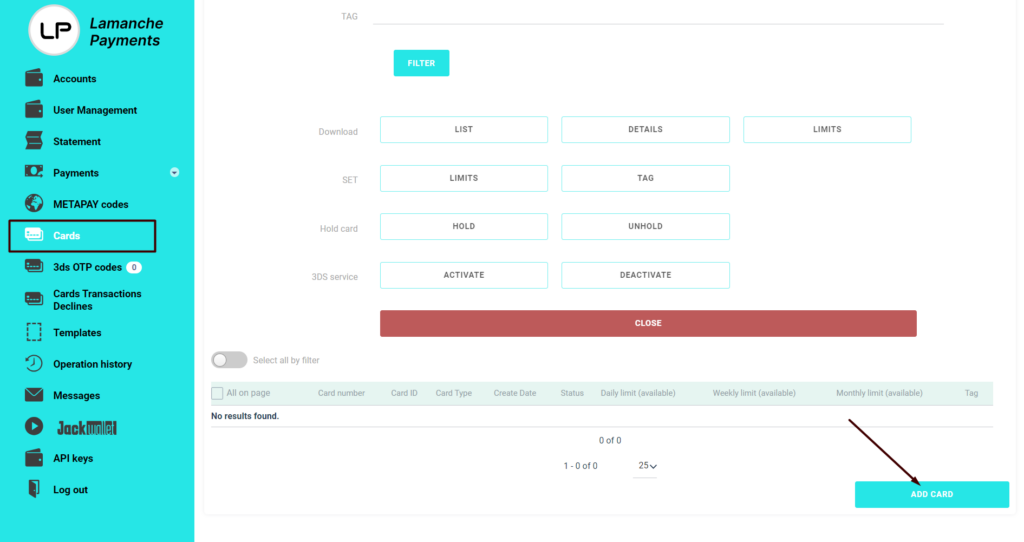Click the Operation history clock icon
The image size is (1024, 542).
[34, 364]
